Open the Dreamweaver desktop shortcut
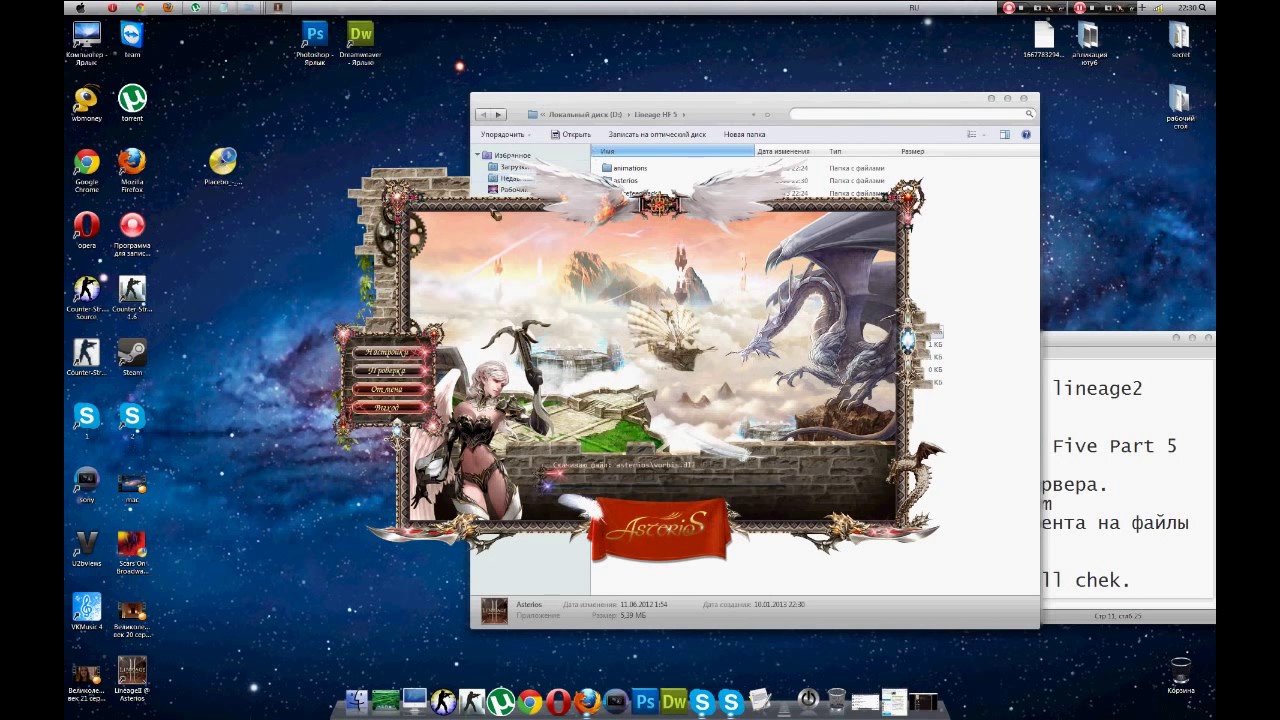The image size is (1280, 720). (x=360, y=42)
